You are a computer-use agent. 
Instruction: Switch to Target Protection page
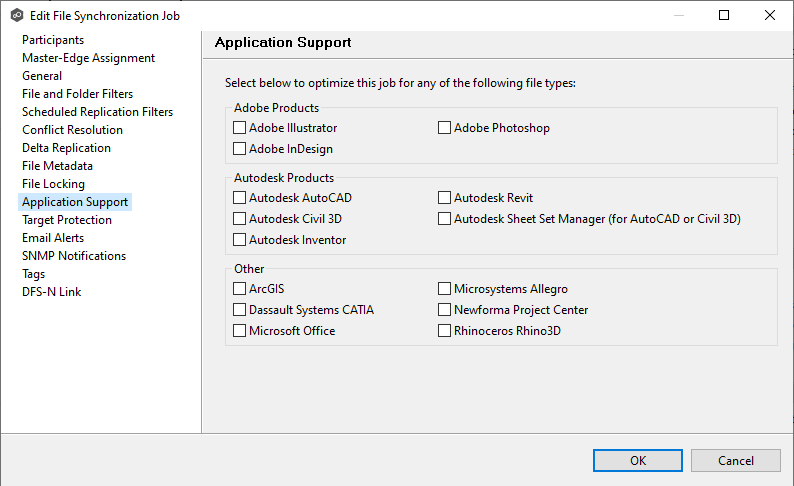pos(67,220)
